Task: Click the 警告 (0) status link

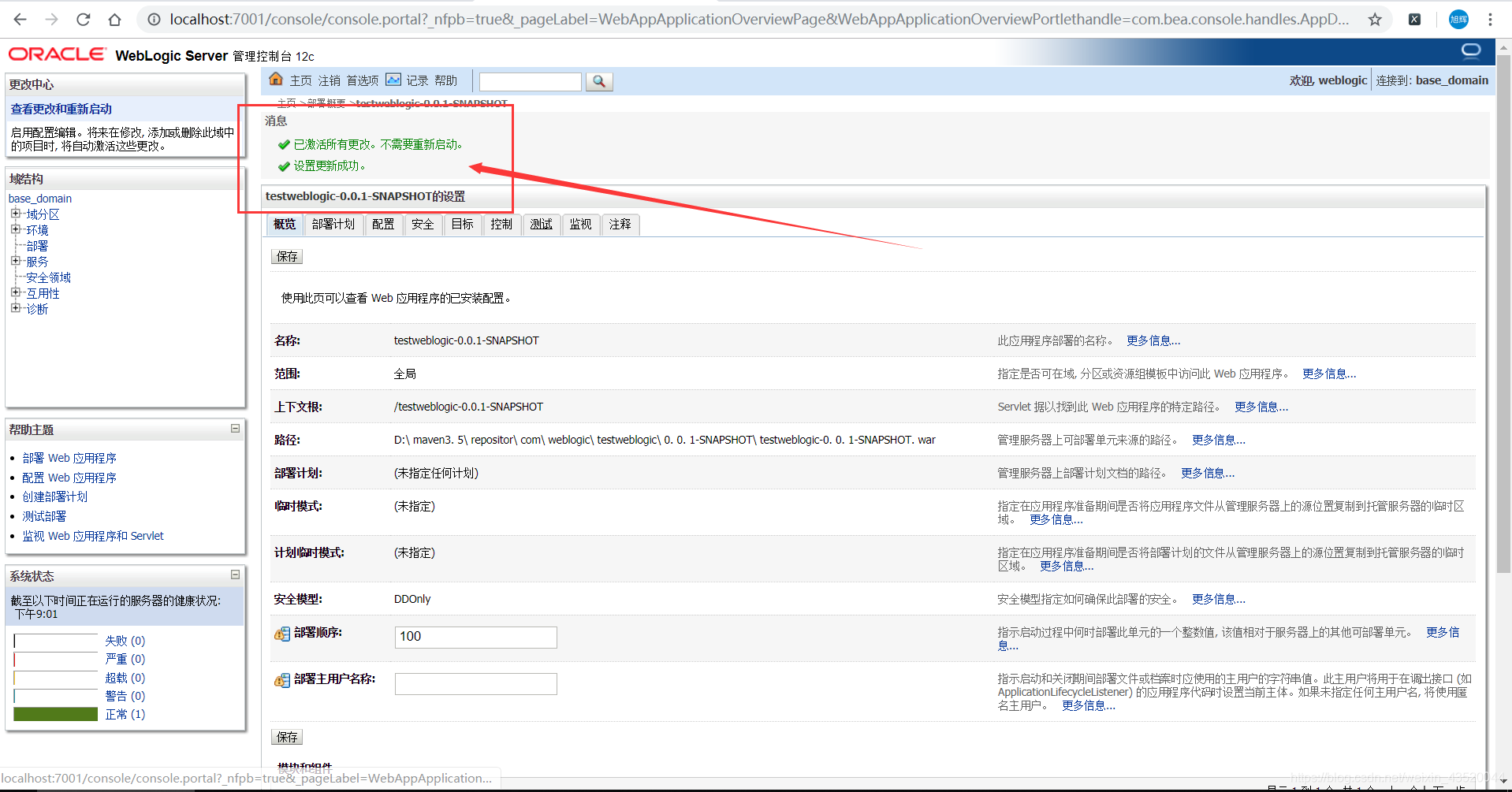Action: (x=125, y=696)
